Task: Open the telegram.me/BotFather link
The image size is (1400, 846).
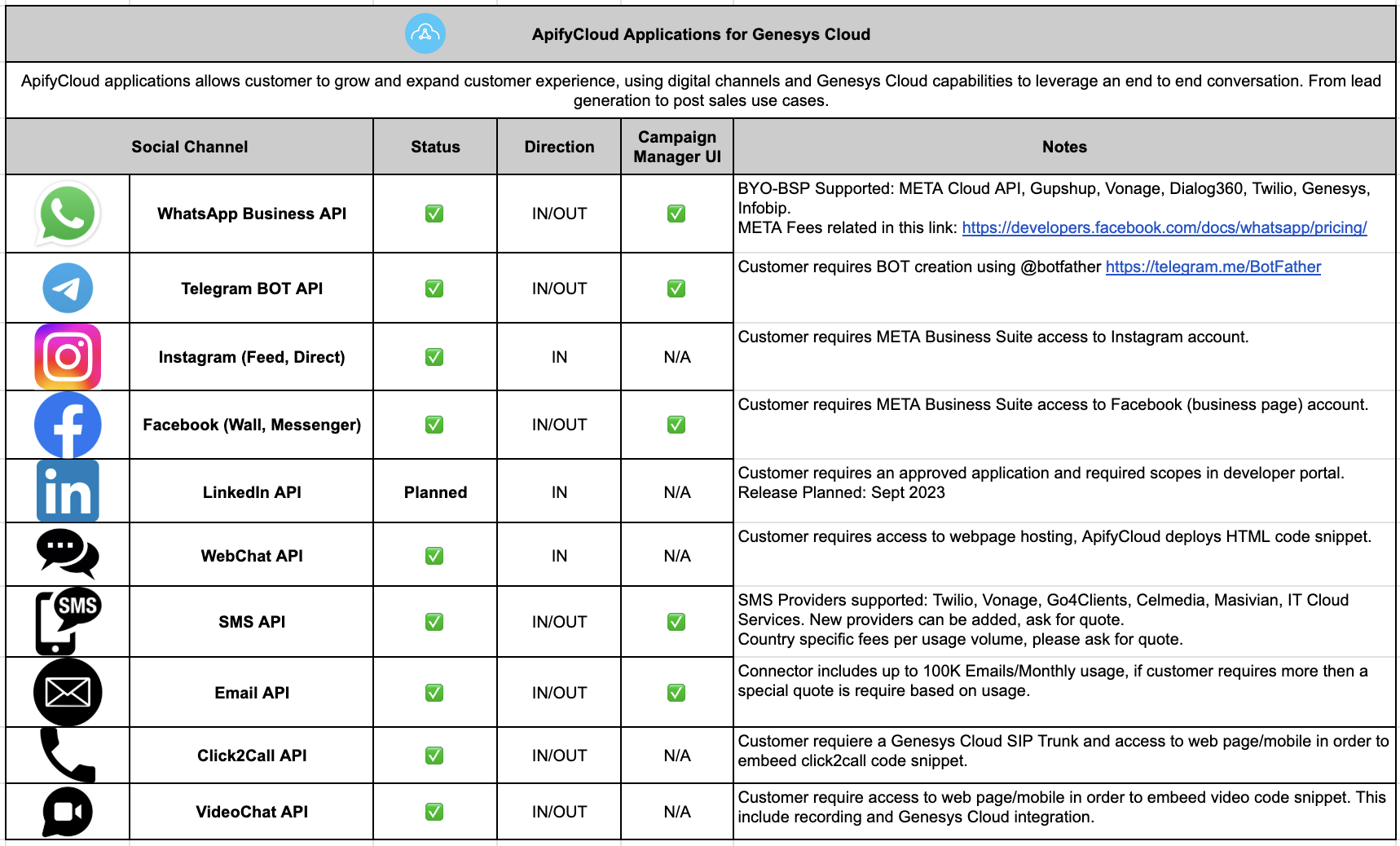Action: [1213, 267]
